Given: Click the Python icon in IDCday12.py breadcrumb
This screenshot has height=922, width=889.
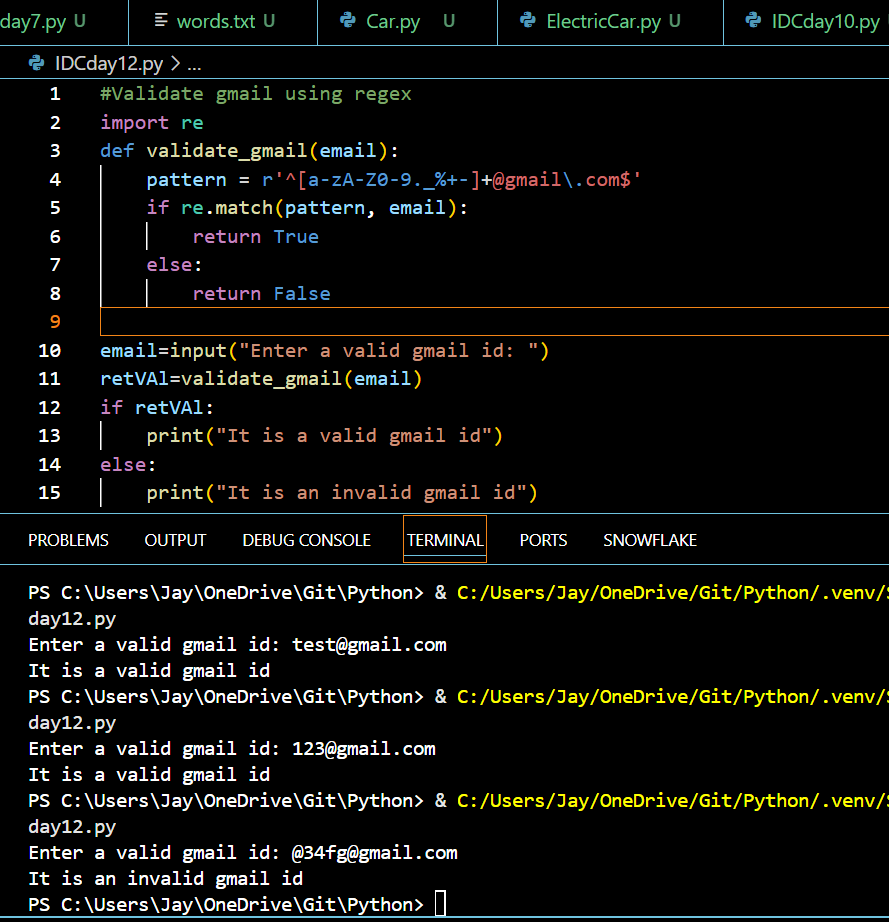Looking at the screenshot, I should (x=36, y=64).
